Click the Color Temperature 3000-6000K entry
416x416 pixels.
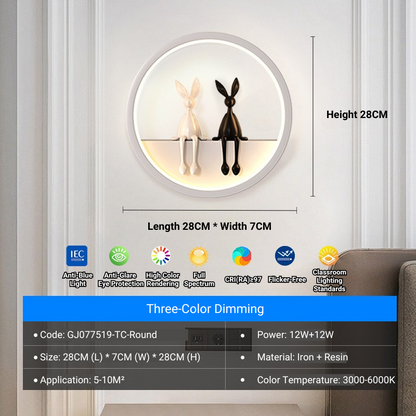(x=326, y=380)
